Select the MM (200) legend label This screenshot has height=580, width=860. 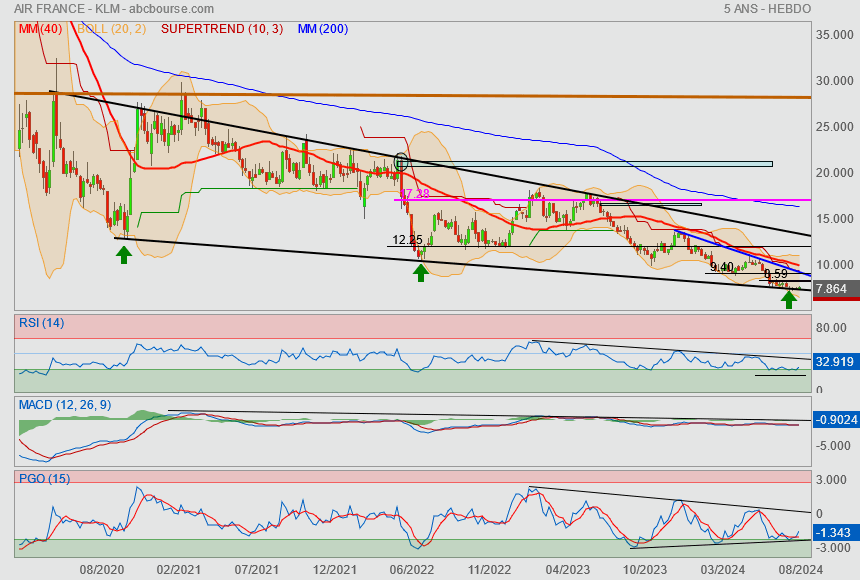[x=323, y=29]
